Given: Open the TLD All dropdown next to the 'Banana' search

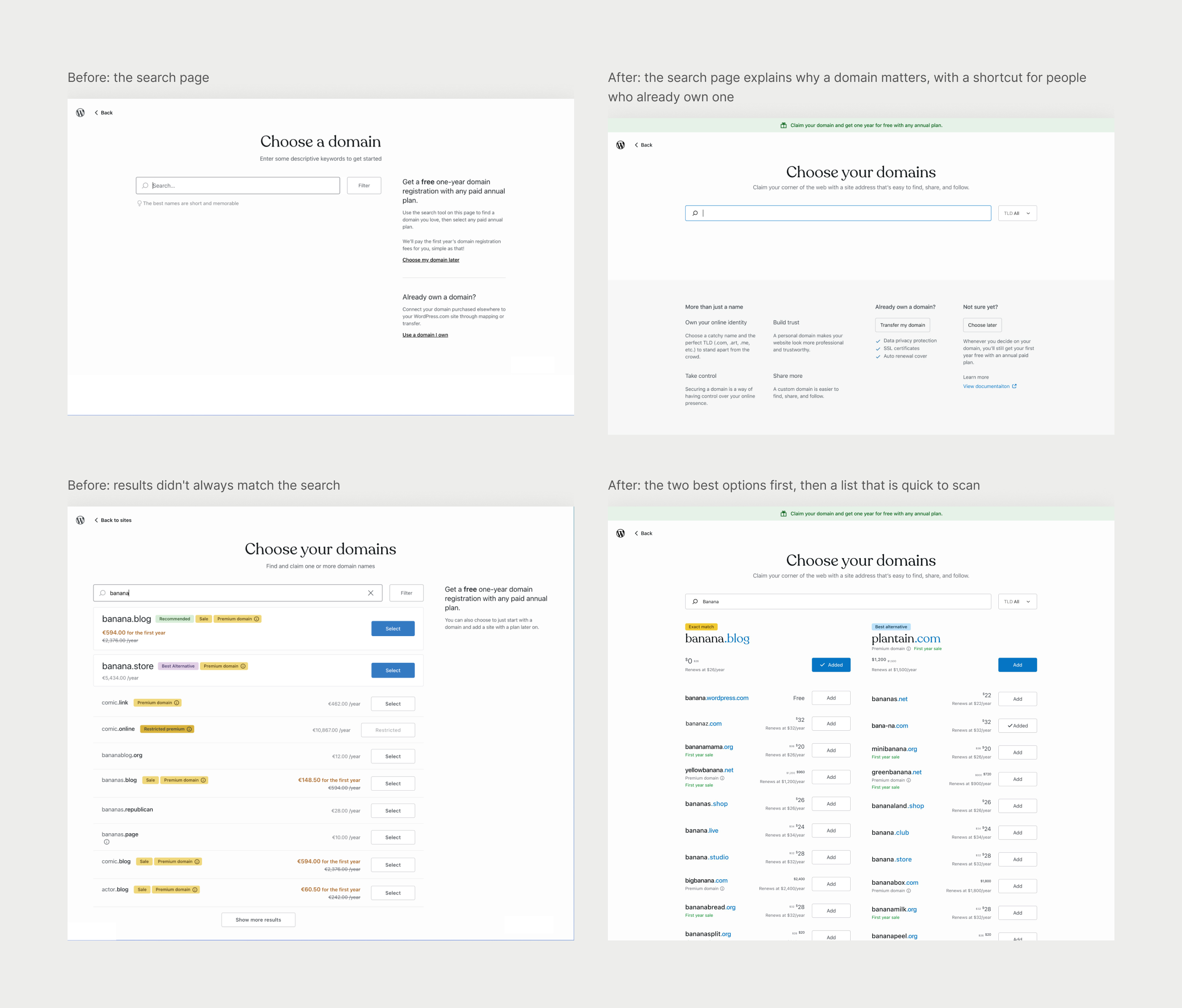Looking at the screenshot, I should [x=1018, y=602].
